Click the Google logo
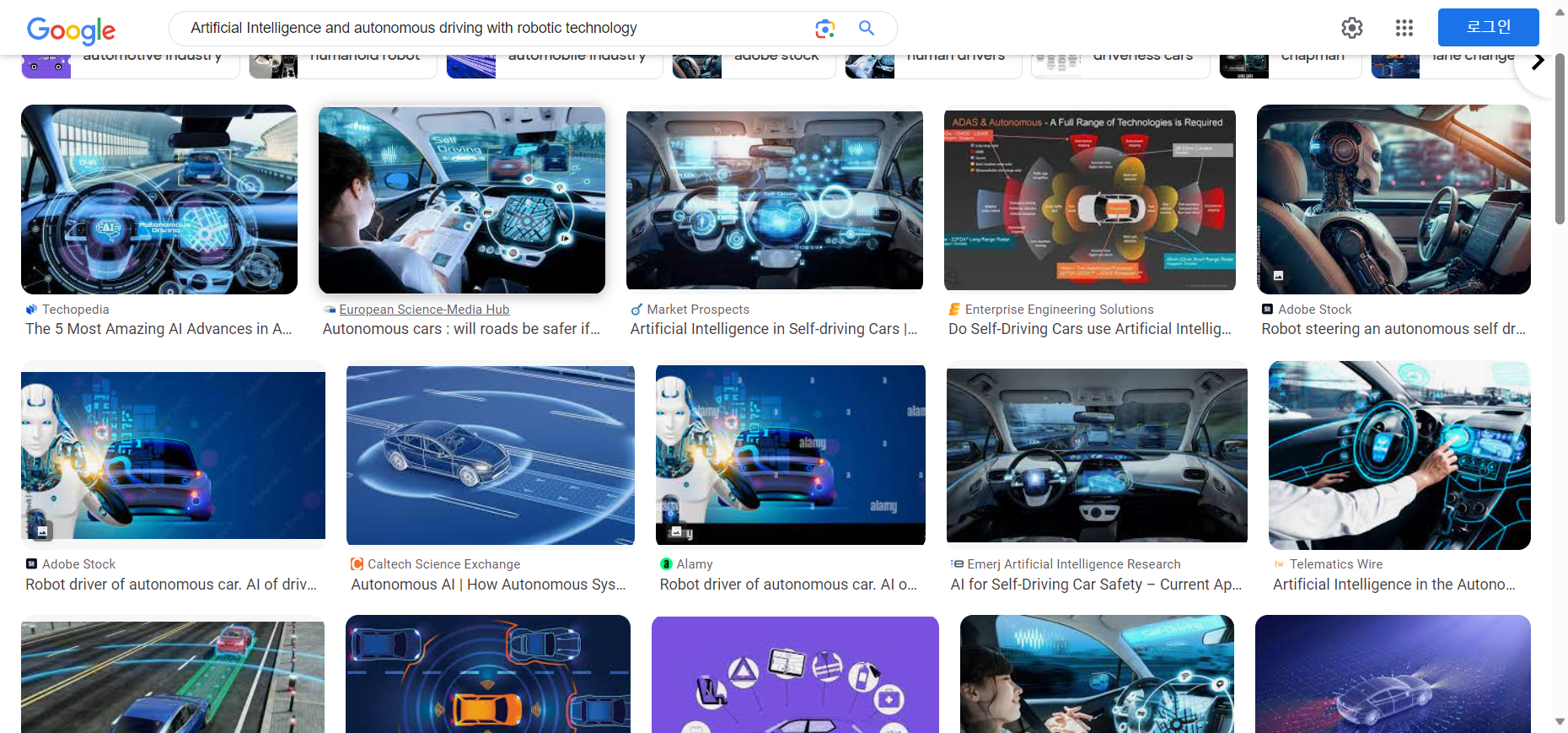 point(72,30)
